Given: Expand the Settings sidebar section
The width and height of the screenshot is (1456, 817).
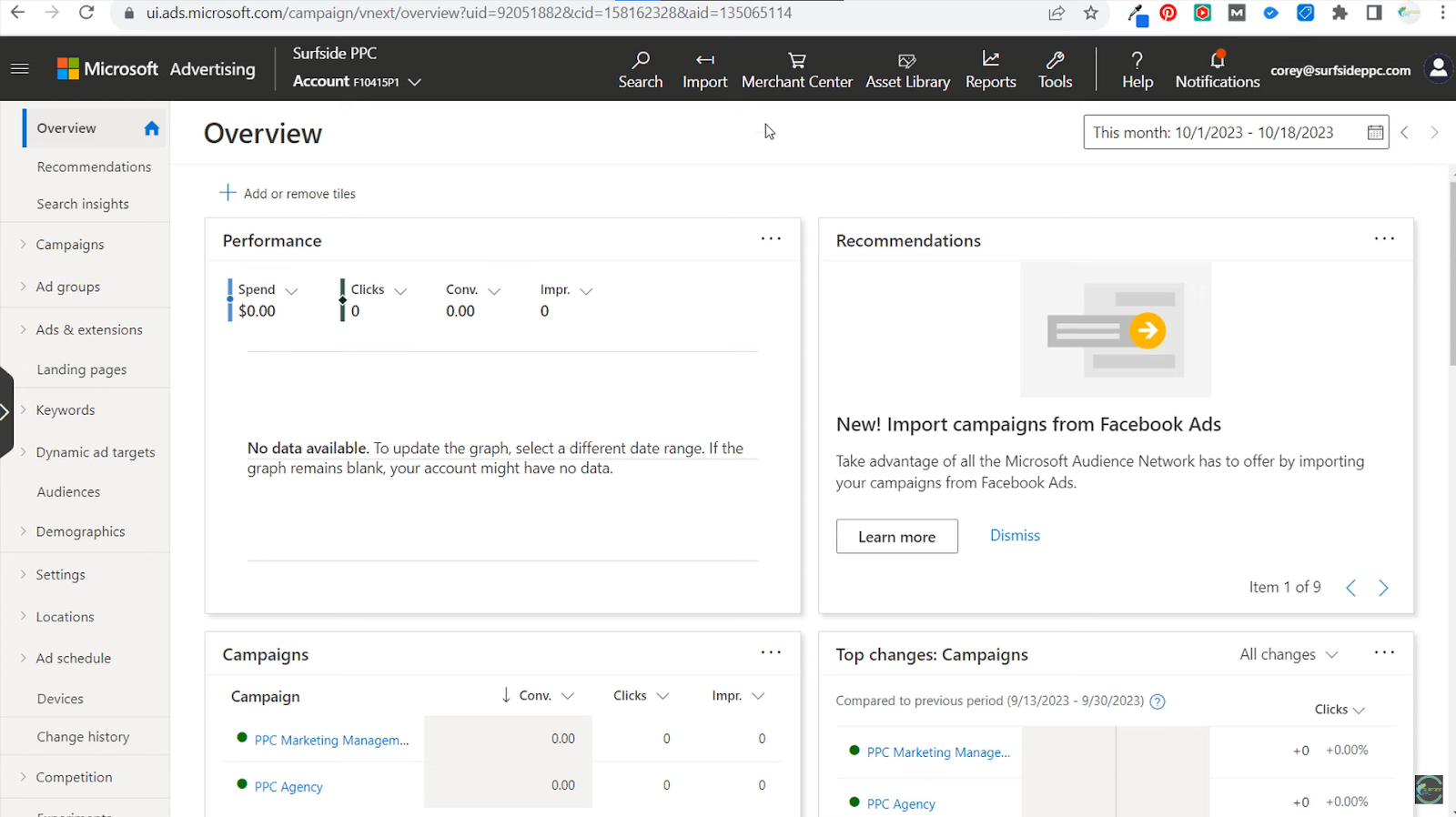Looking at the screenshot, I should (x=24, y=574).
